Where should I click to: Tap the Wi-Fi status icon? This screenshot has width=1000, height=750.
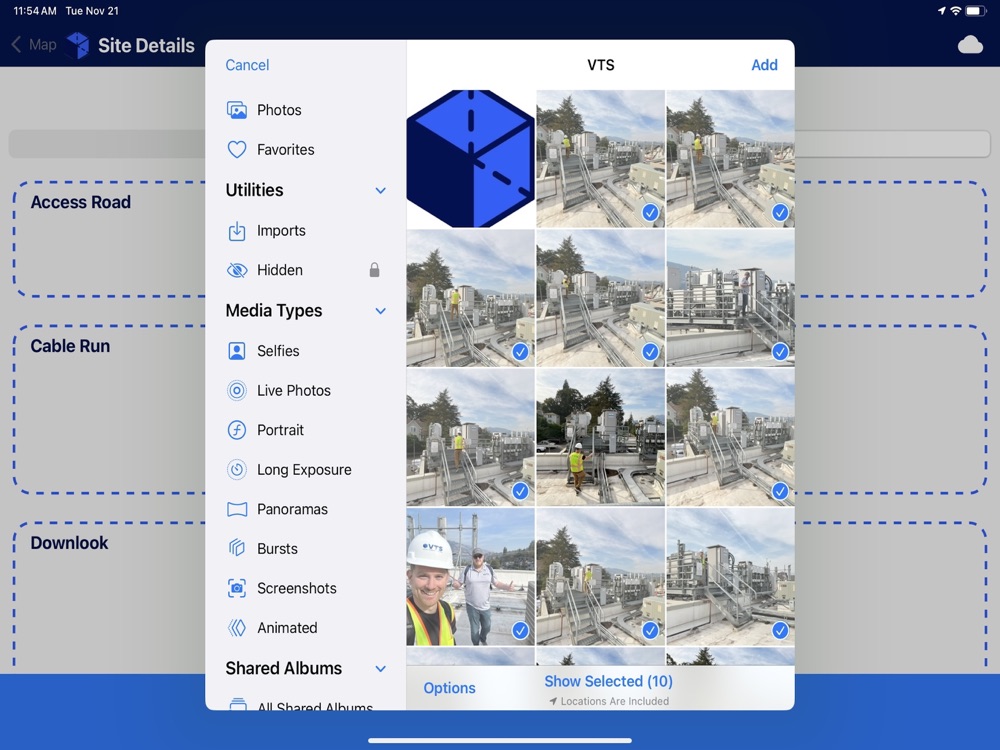955,11
